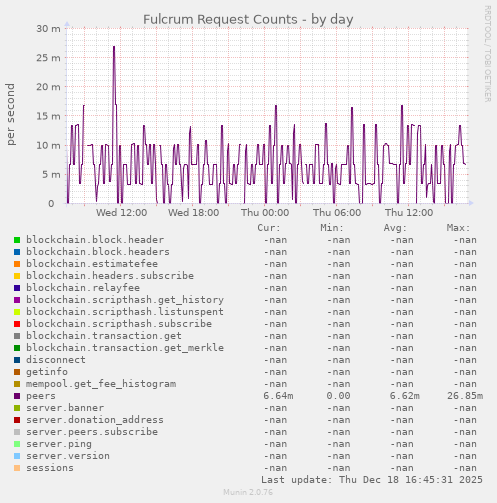Click the blockchain.block.header green color swatch
Screen dimensions: 497x503
pos(17,240)
